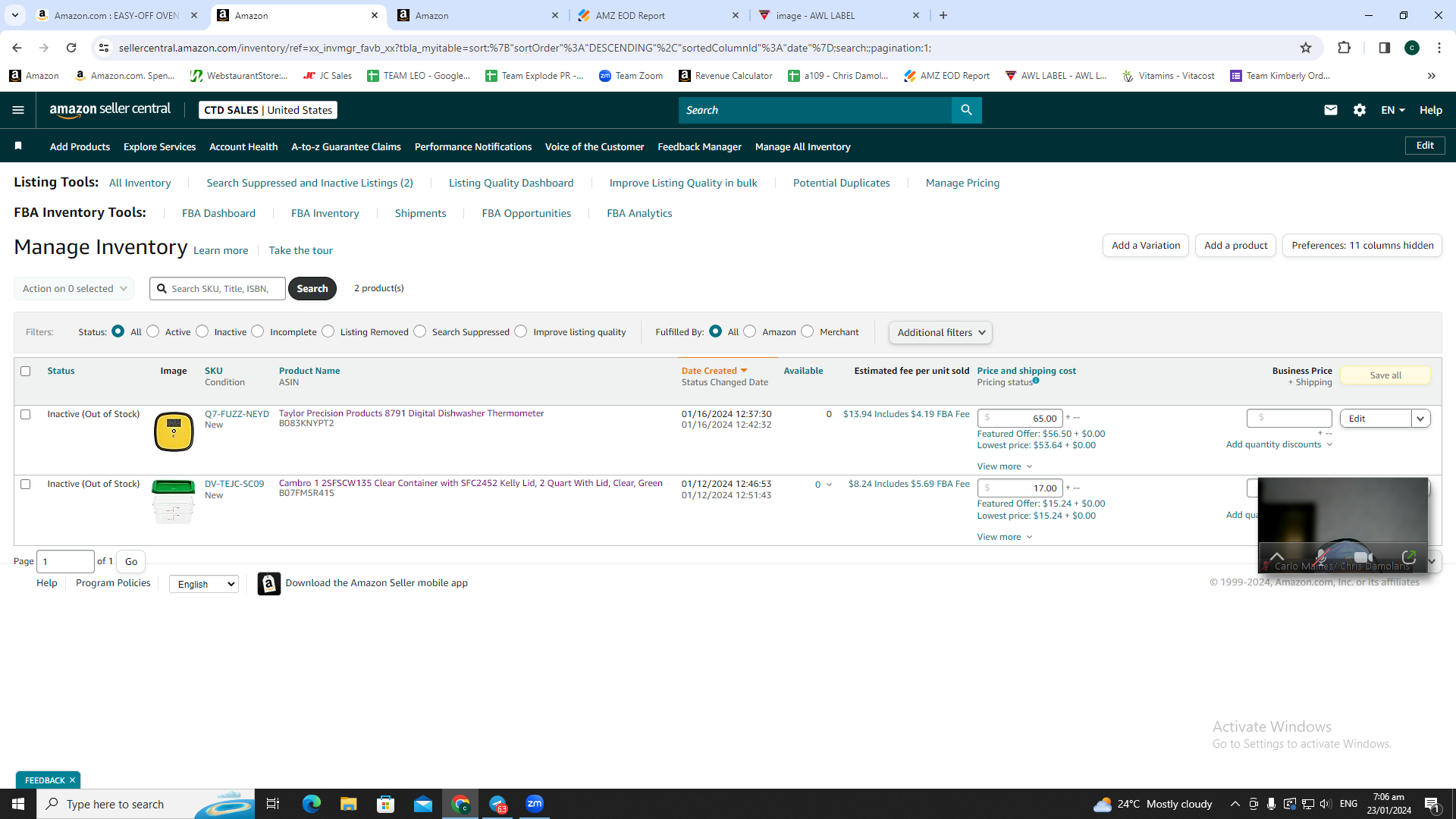Expand View more for the Taylor thermometer
Viewport: 1456px width, 819px height.
tap(1004, 466)
